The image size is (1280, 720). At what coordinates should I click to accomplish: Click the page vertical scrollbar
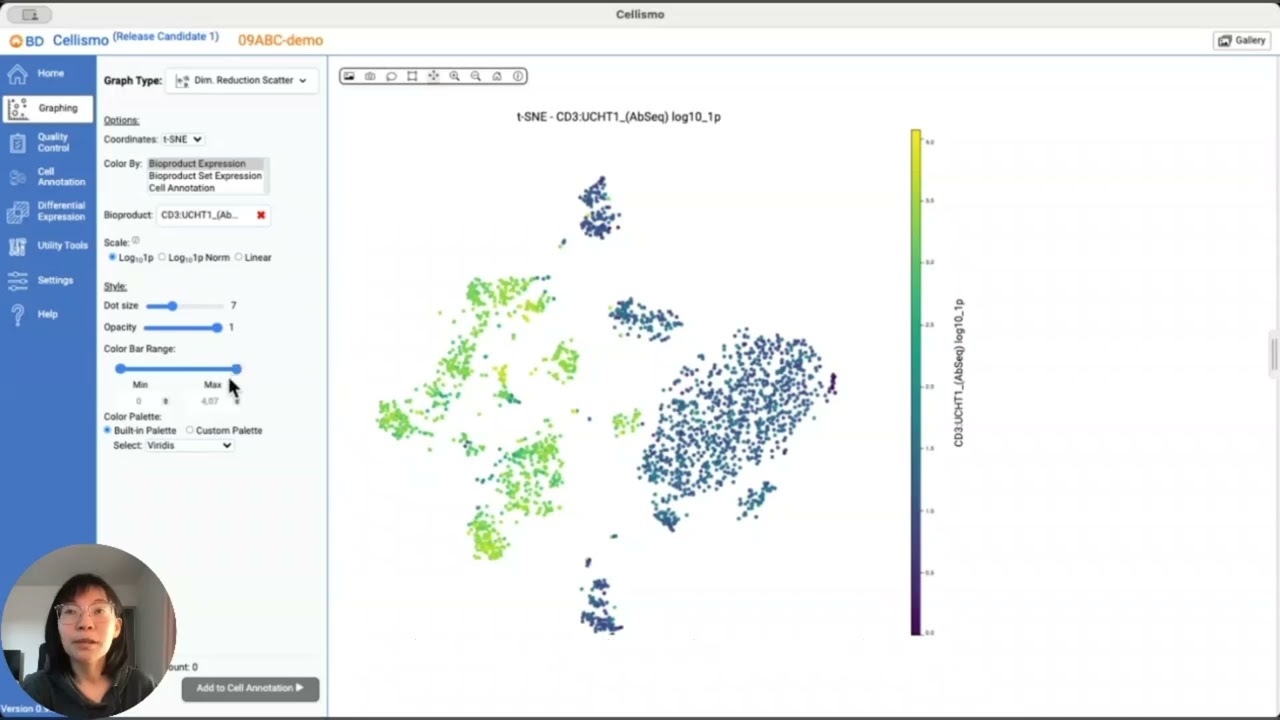click(1274, 354)
